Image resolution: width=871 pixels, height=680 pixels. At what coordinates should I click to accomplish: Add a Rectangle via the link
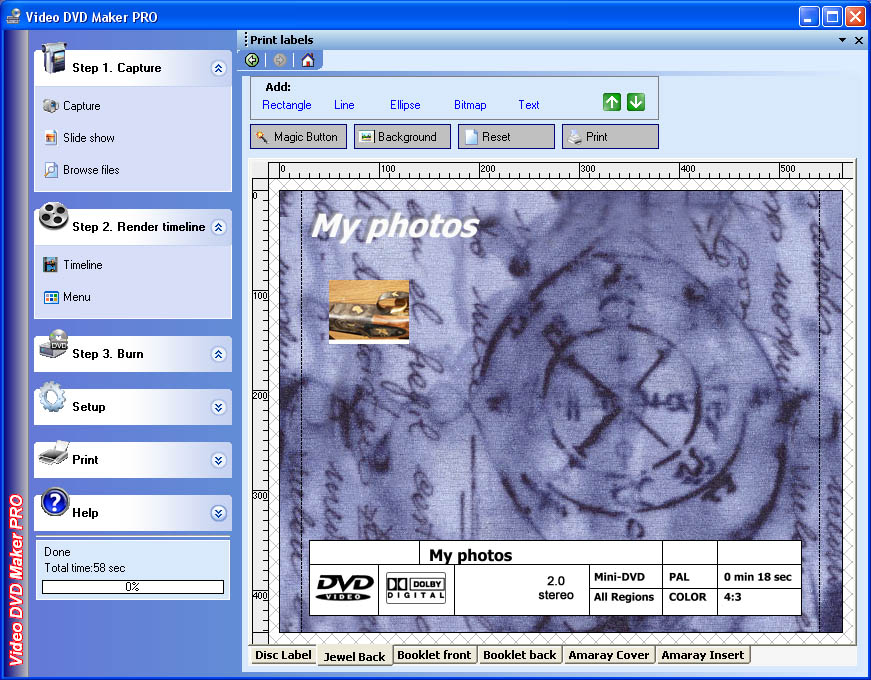(x=286, y=105)
